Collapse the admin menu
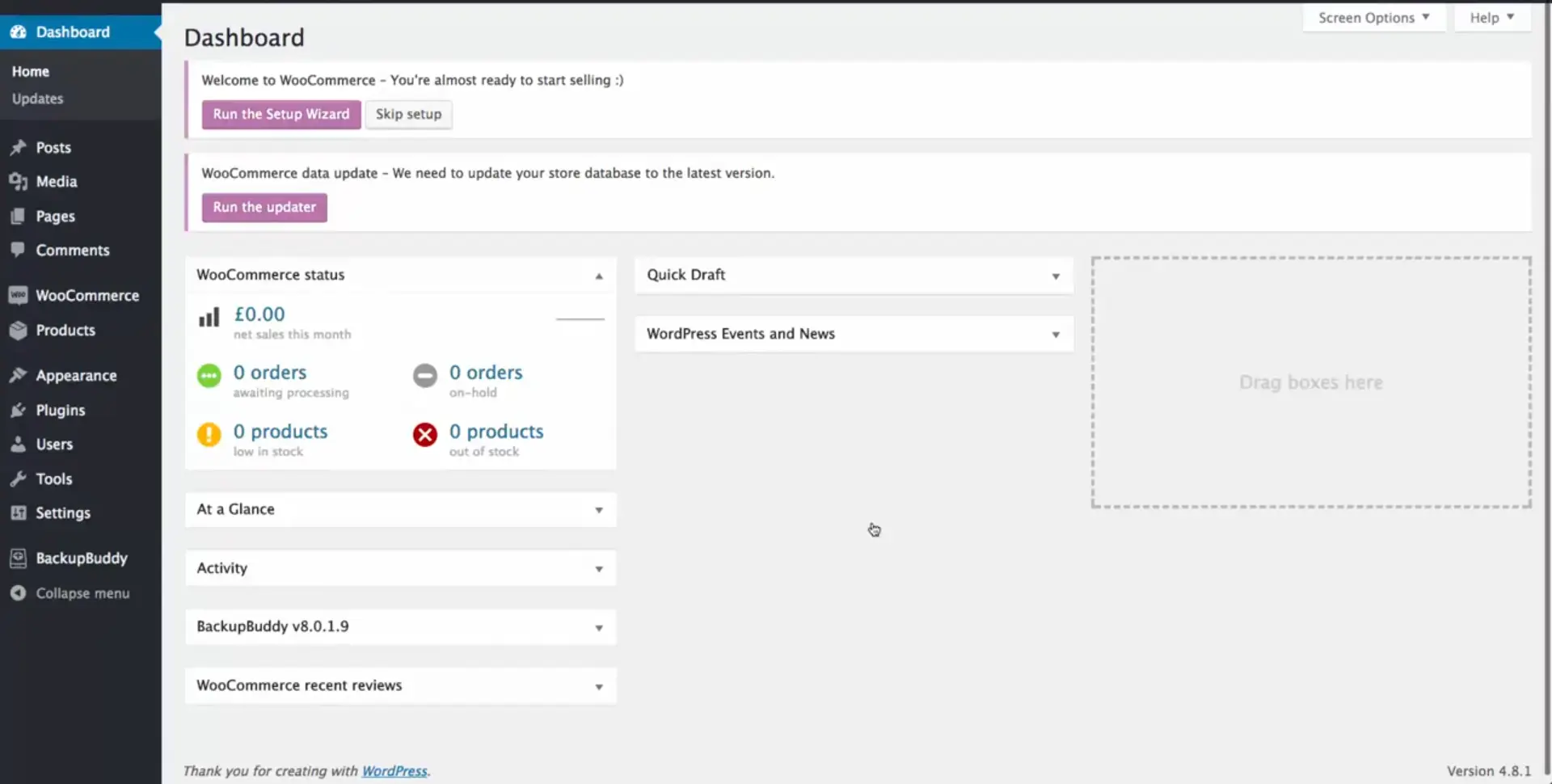Screen dimensions: 1552x784 coord(19,592)
